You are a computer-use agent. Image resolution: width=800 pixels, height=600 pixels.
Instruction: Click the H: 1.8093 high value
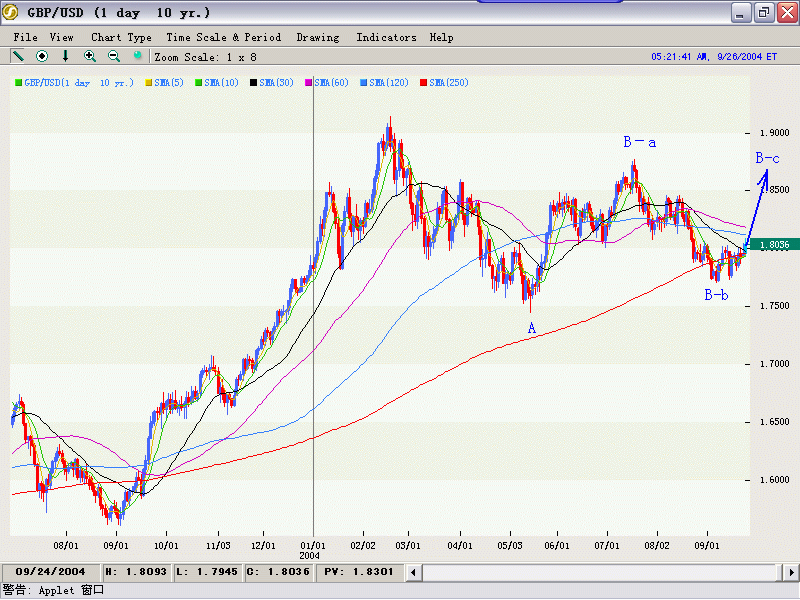point(136,572)
